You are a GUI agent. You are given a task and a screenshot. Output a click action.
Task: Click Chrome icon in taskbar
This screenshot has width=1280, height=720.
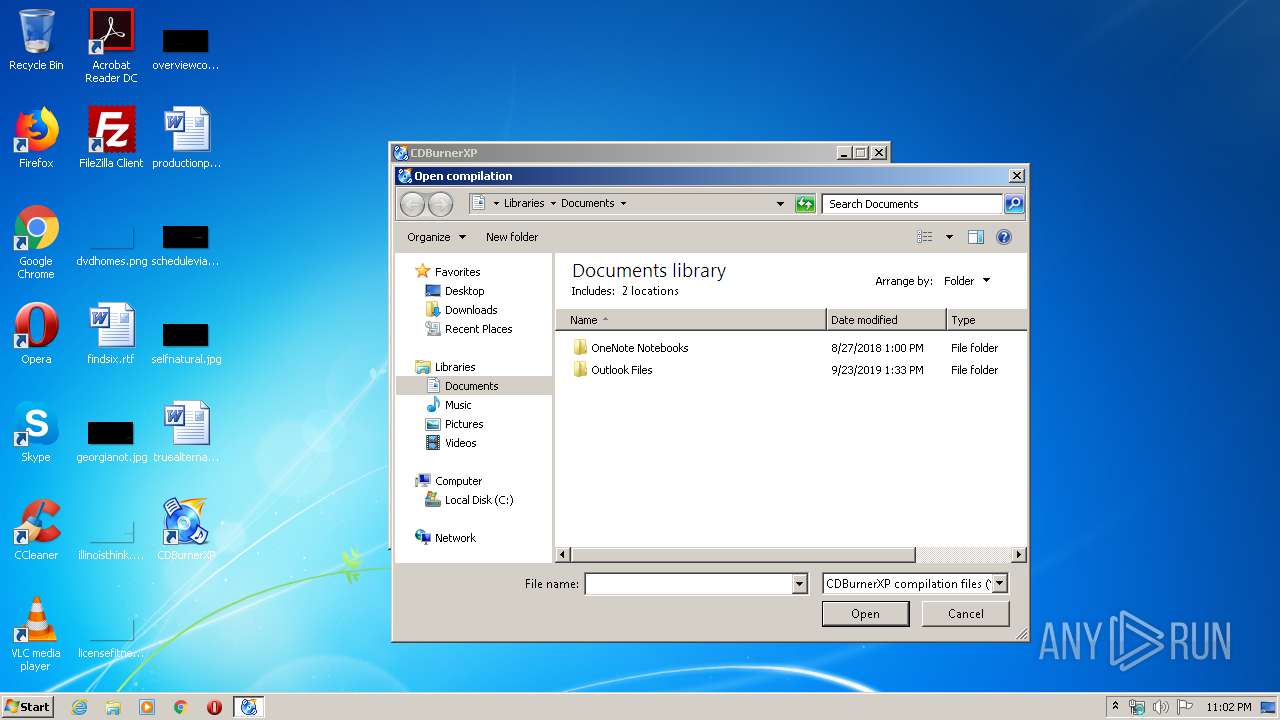[181, 707]
